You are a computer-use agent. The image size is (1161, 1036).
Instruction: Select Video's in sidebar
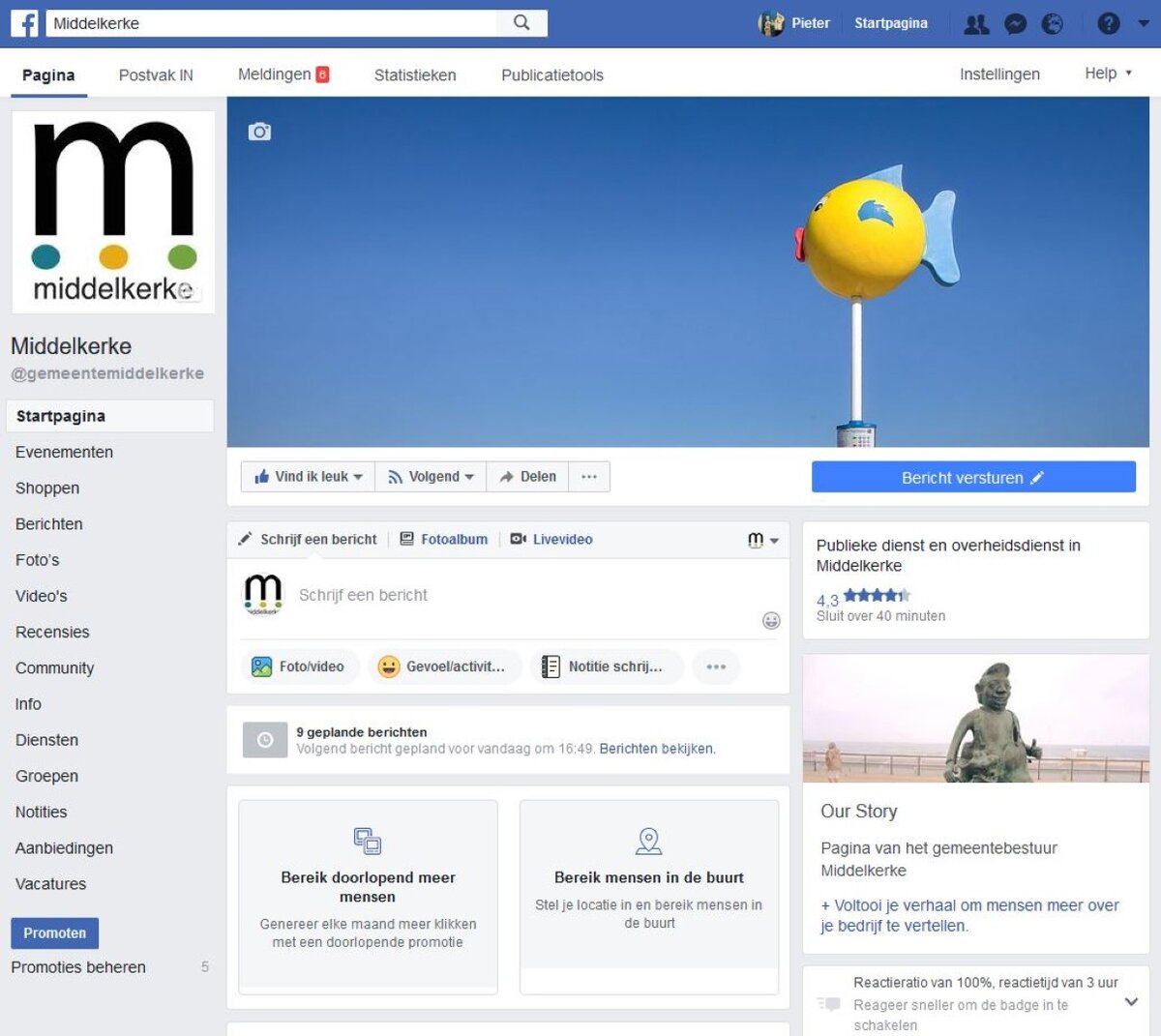tap(42, 596)
